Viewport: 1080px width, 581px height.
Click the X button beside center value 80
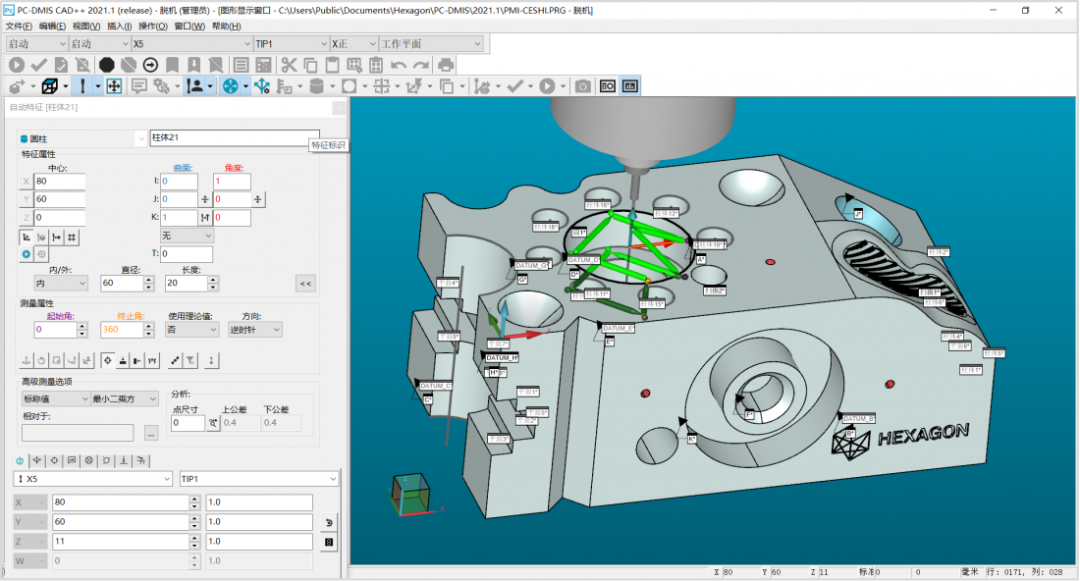[26, 182]
